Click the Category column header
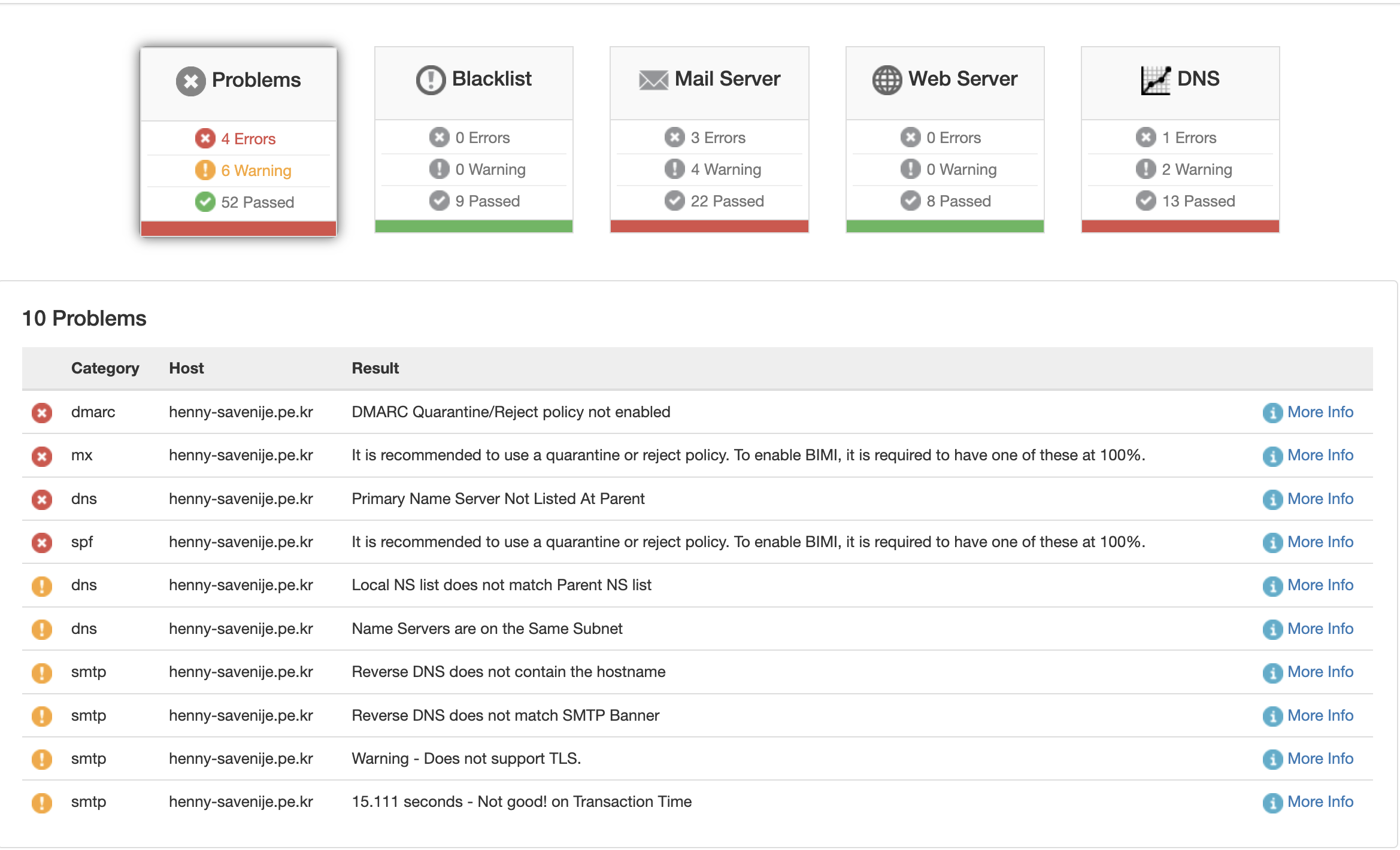The width and height of the screenshot is (1400, 850). point(105,368)
